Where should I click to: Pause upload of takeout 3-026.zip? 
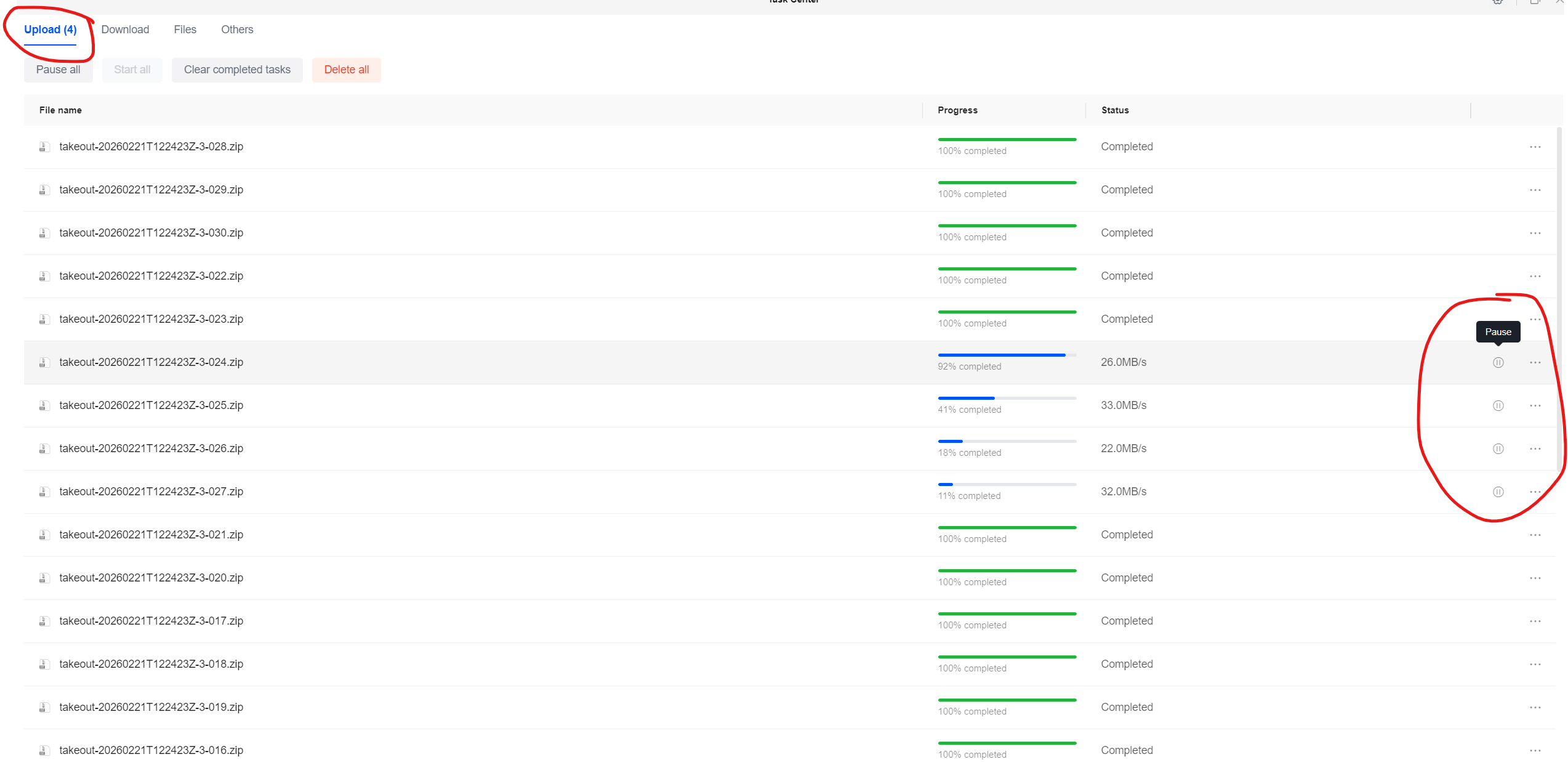1498,448
